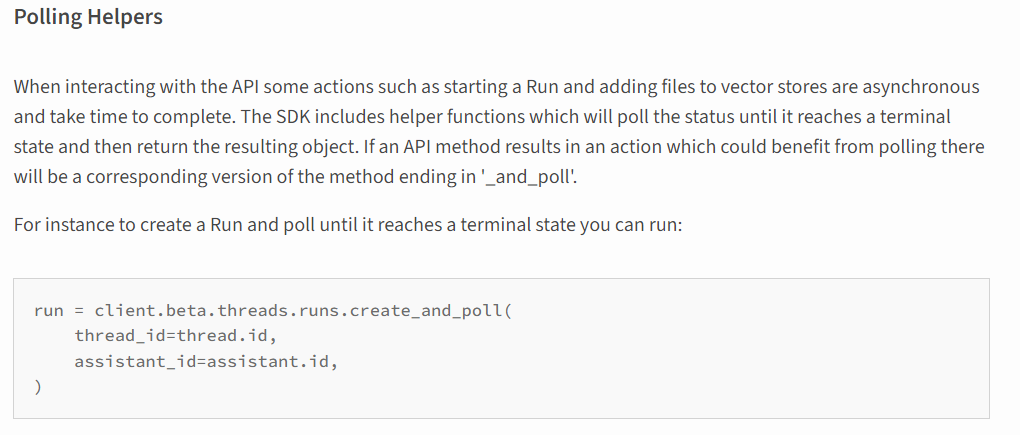Image resolution: width=1020 pixels, height=435 pixels.
Task: Click the word 'asynchronous' in first paragraph
Action: click(x=920, y=87)
